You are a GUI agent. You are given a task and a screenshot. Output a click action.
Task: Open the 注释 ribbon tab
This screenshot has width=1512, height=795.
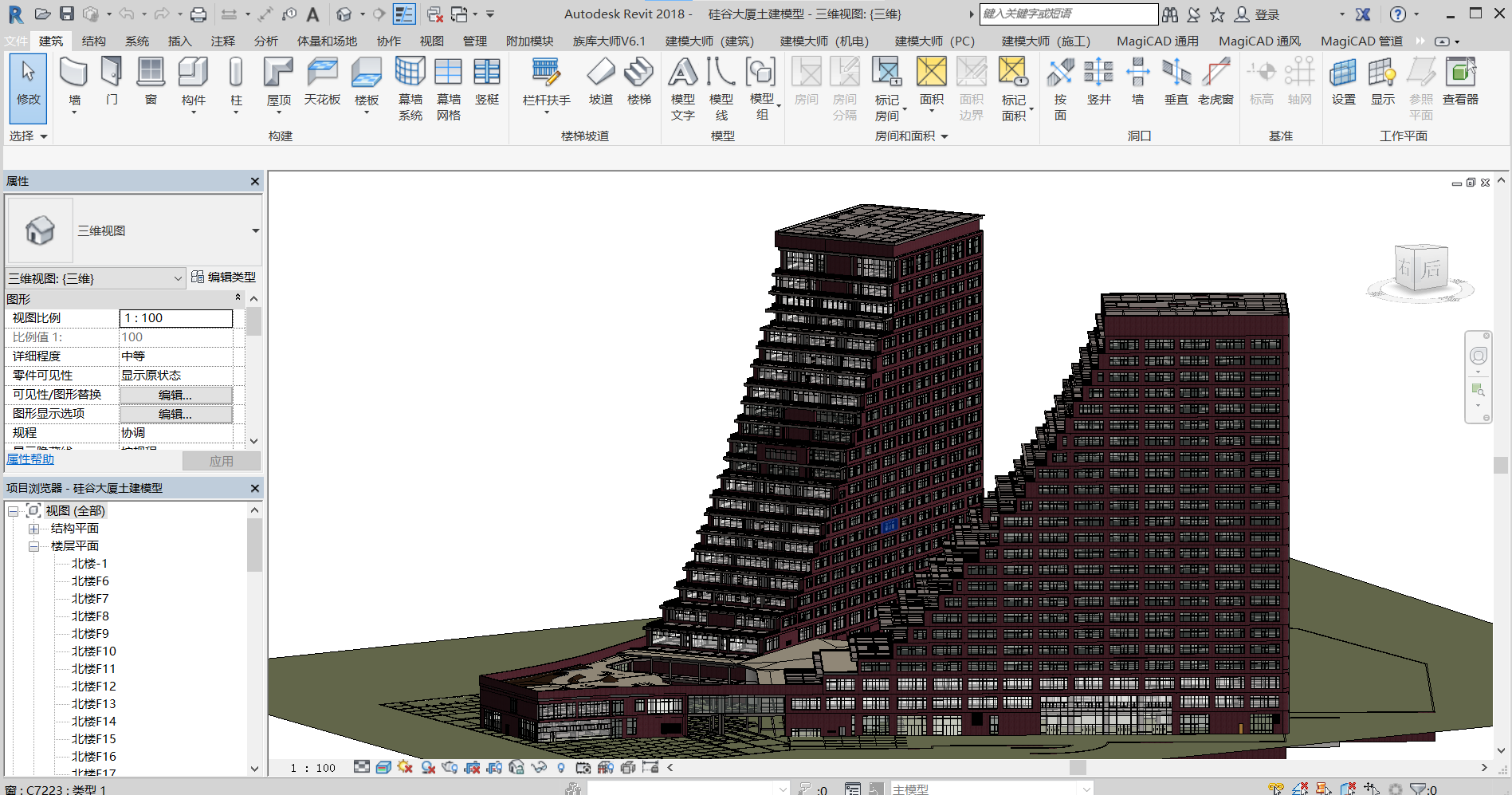(223, 41)
